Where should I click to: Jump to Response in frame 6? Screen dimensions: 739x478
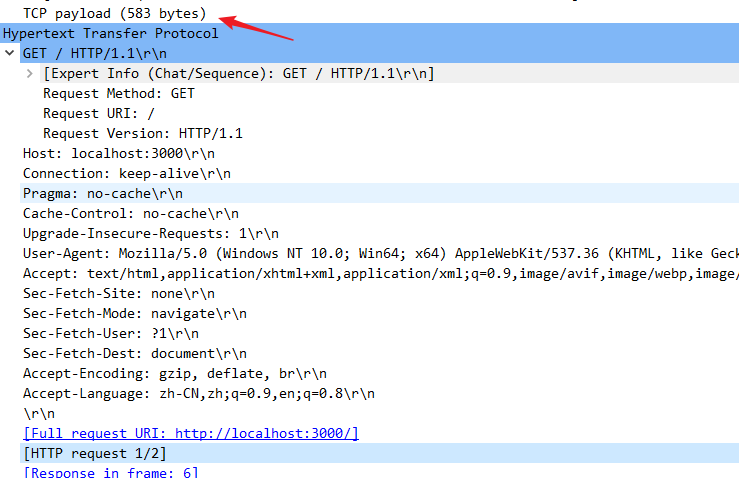pyautogui.click(x=110, y=472)
